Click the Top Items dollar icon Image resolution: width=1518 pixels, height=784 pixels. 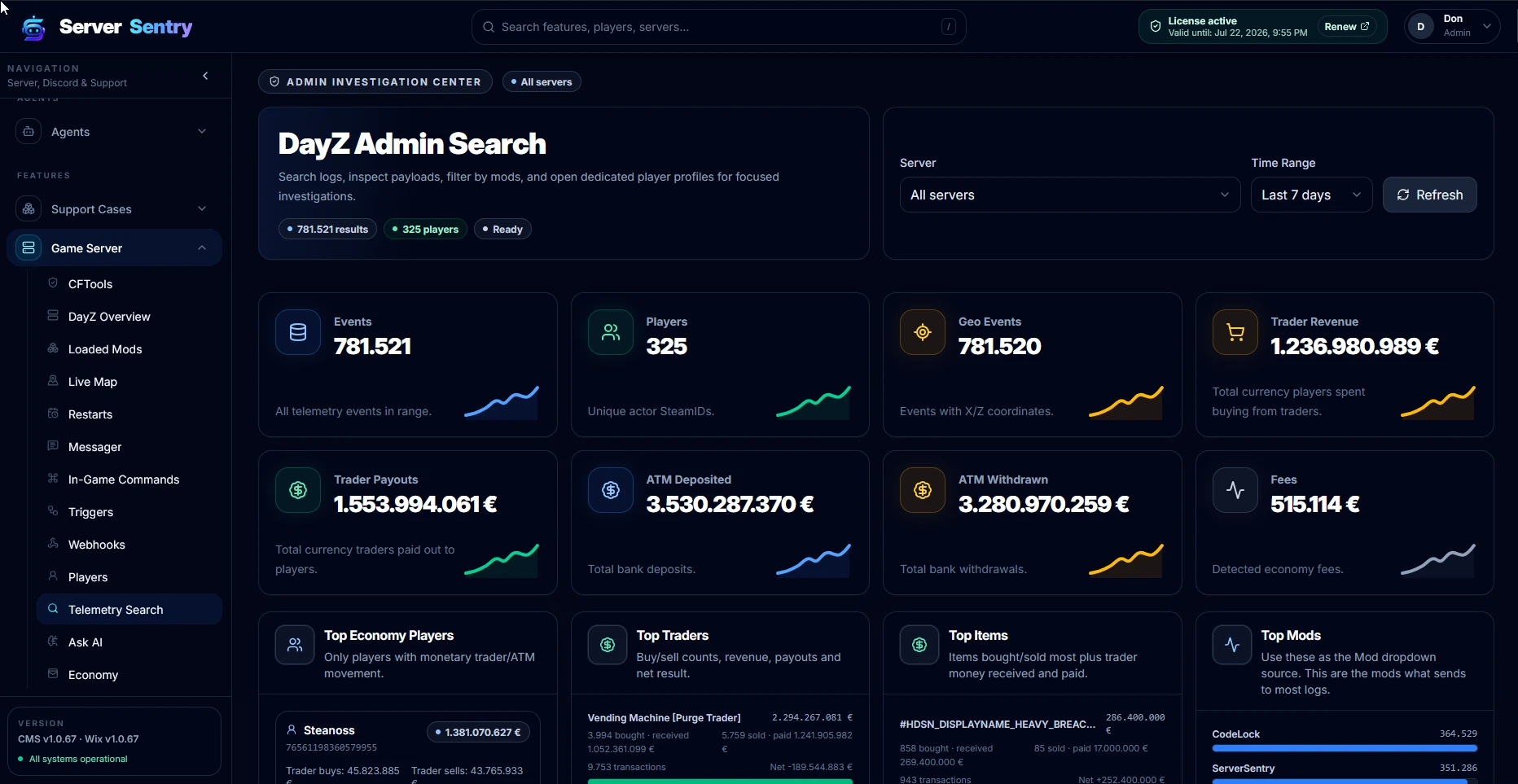[x=919, y=645]
